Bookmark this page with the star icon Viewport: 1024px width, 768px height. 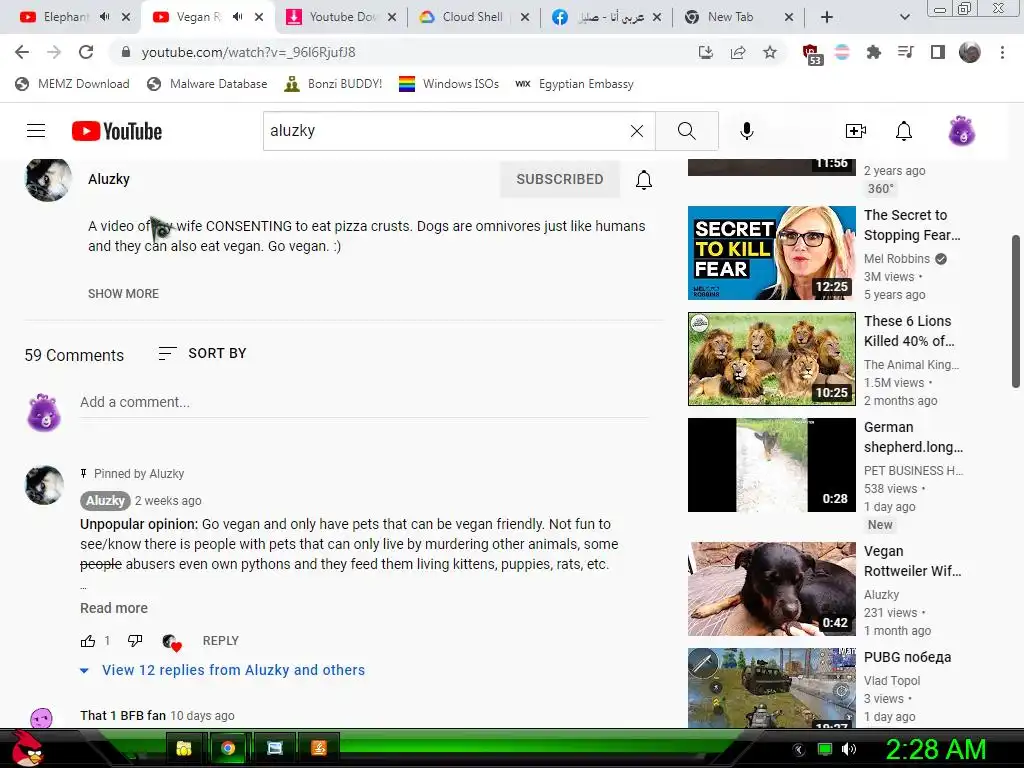(770, 52)
